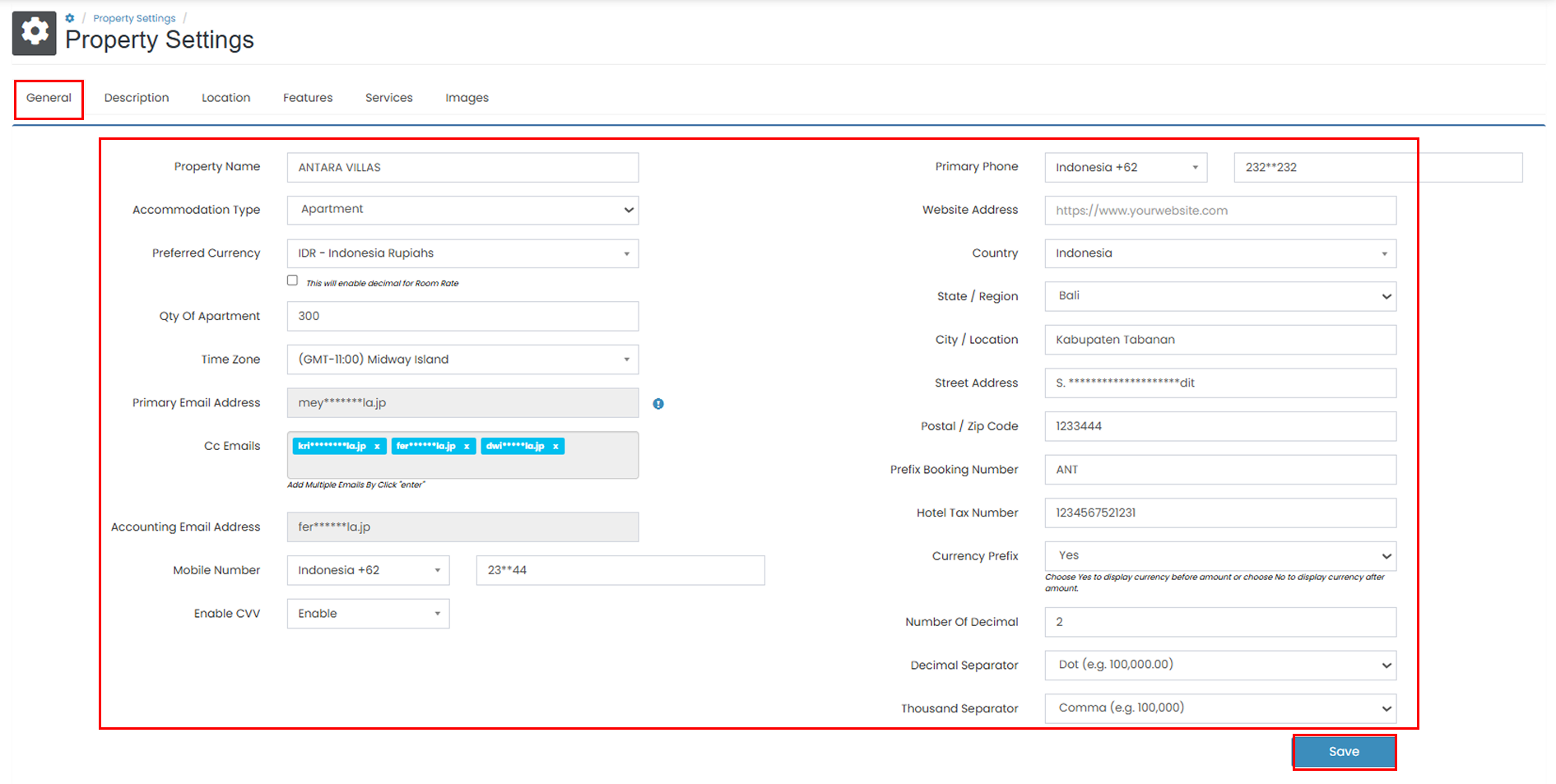Click the Prefix Booking Number field
Viewport: 1556px width, 784px height.
pos(1220,470)
